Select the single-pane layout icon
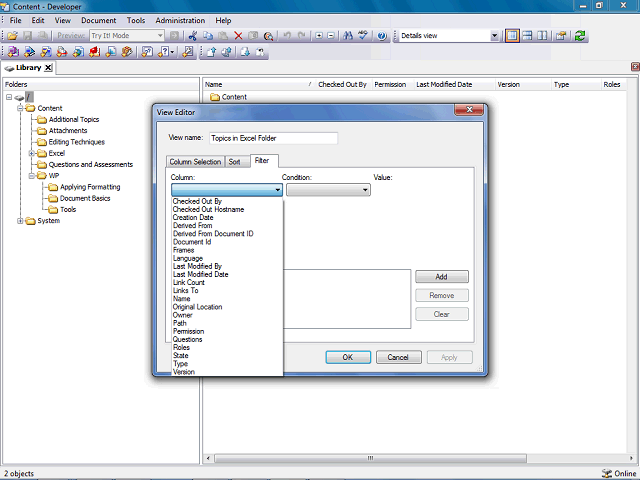The width and height of the screenshot is (640, 480). click(x=512, y=36)
